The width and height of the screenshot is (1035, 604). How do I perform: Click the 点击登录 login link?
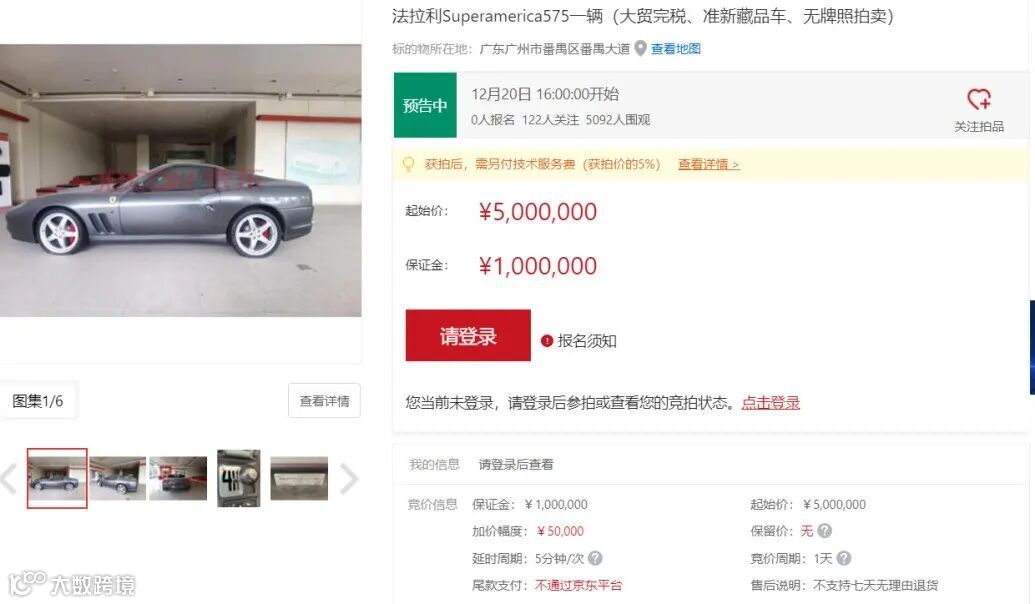pyautogui.click(x=770, y=403)
